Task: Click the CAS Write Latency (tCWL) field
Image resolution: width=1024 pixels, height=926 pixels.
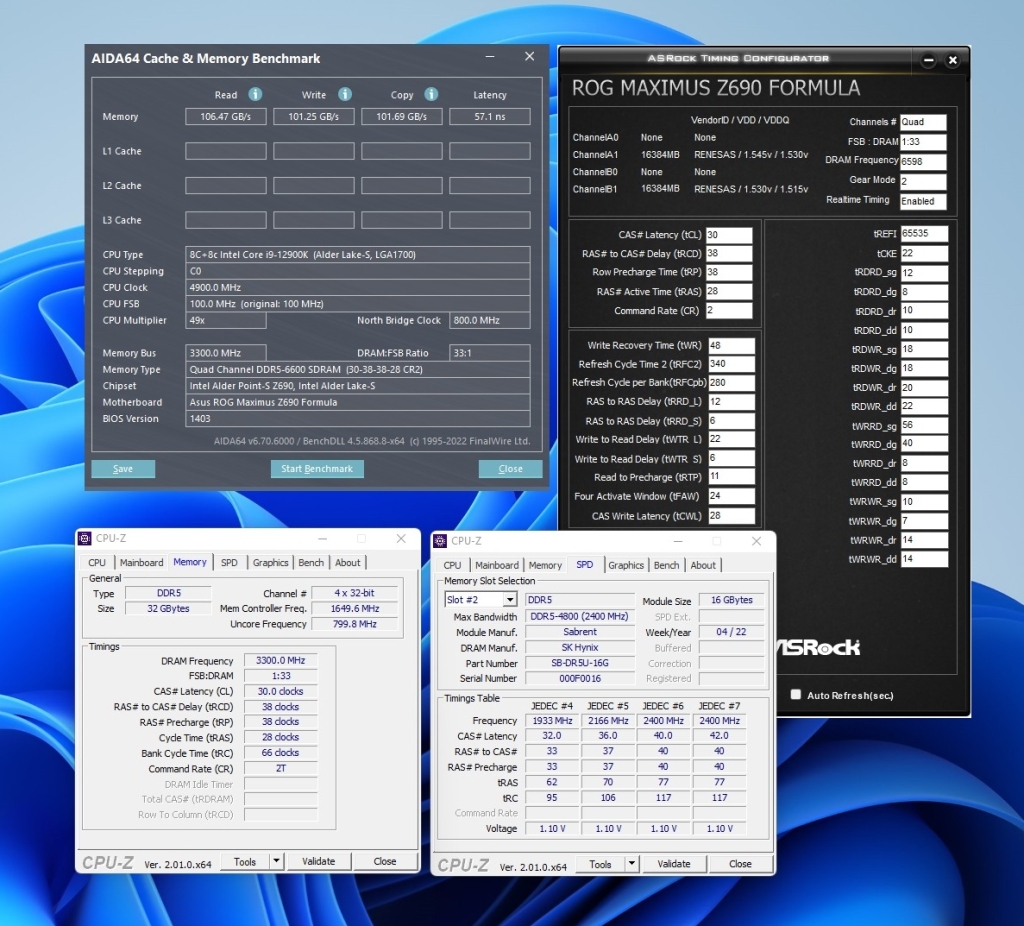Action: (x=731, y=515)
